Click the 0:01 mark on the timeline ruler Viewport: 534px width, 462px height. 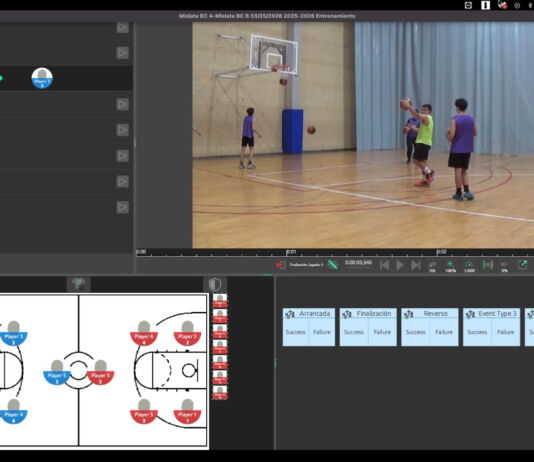290,252
